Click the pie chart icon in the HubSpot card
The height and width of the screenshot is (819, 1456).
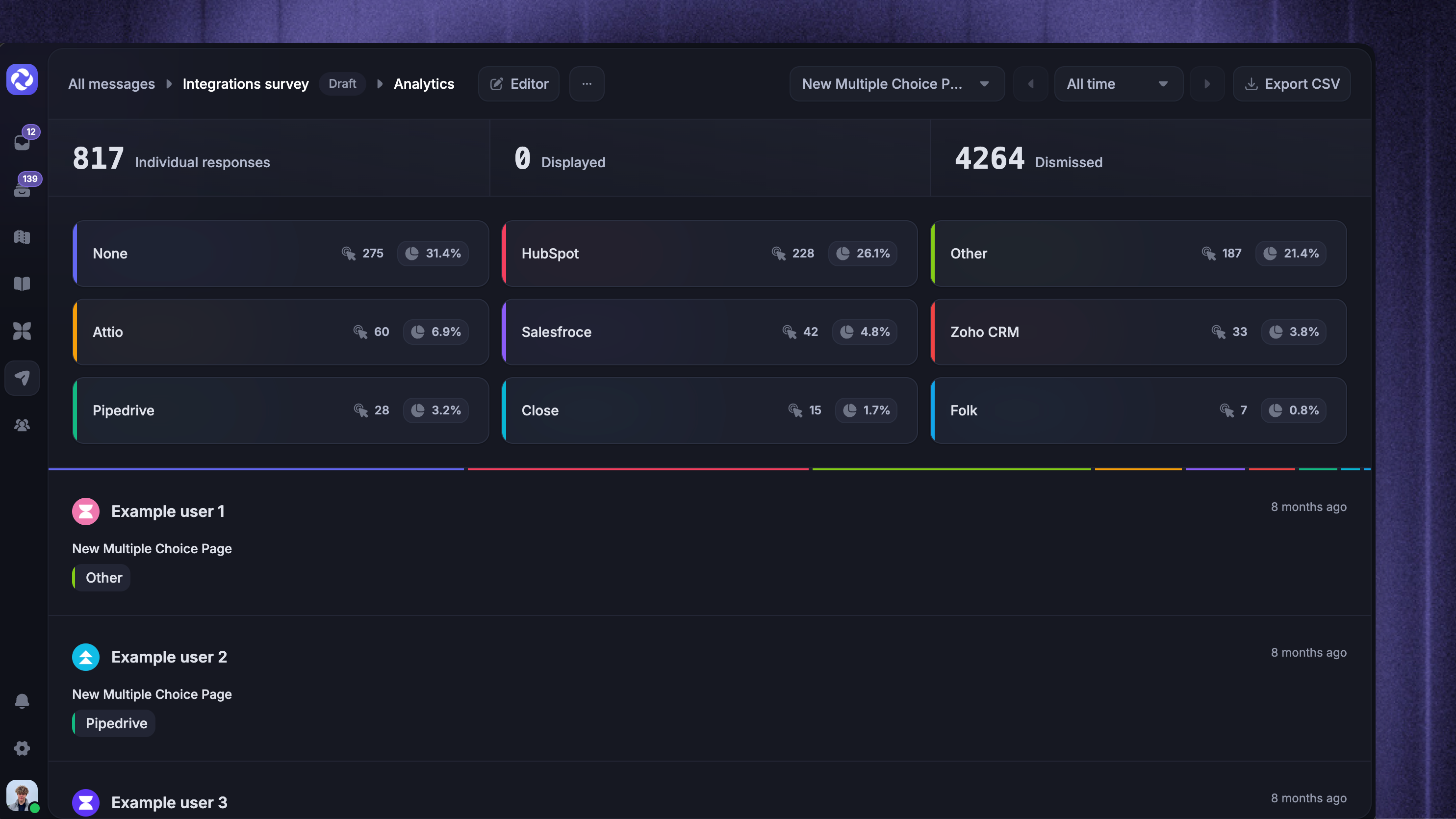click(x=843, y=253)
